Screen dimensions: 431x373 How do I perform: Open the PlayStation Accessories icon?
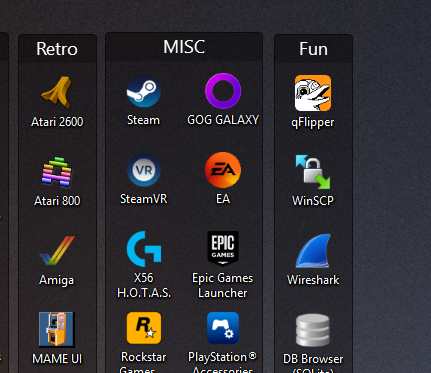point(223,328)
